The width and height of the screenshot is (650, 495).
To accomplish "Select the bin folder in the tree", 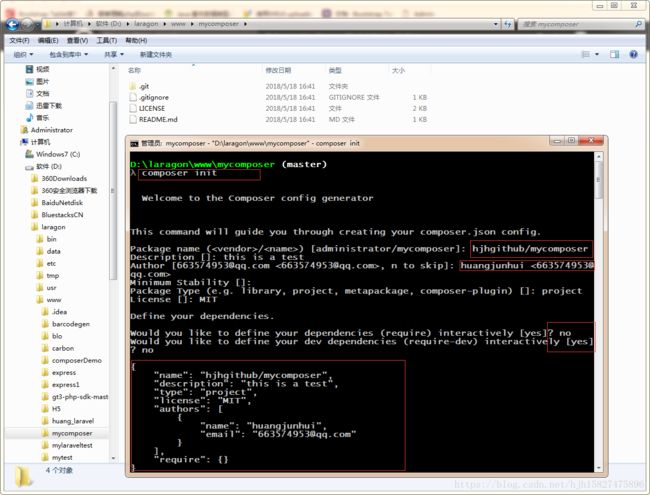I will point(51,239).
